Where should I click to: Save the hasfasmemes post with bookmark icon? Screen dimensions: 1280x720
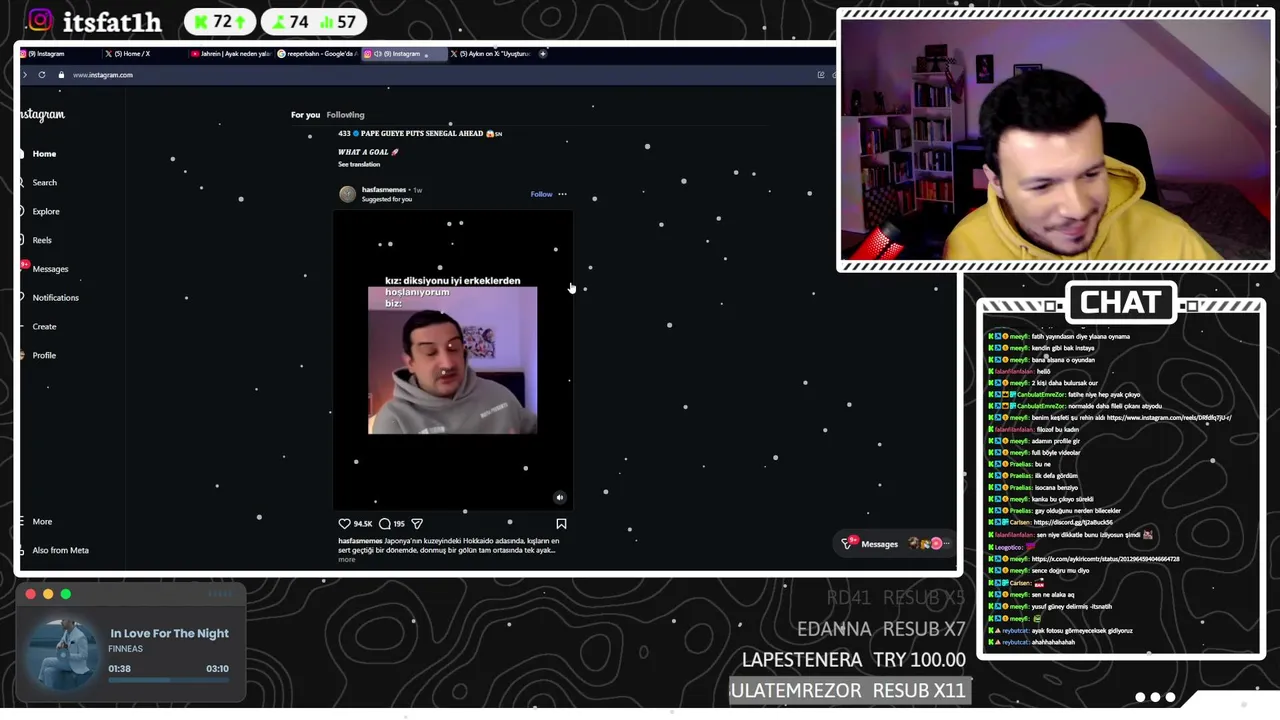[561, 524]
